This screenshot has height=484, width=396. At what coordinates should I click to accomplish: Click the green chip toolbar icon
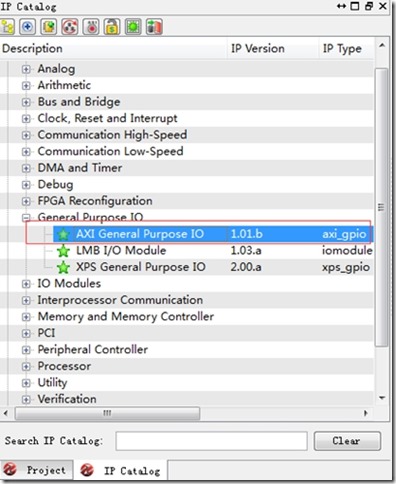pyautogui.click(x=133, y=27)
